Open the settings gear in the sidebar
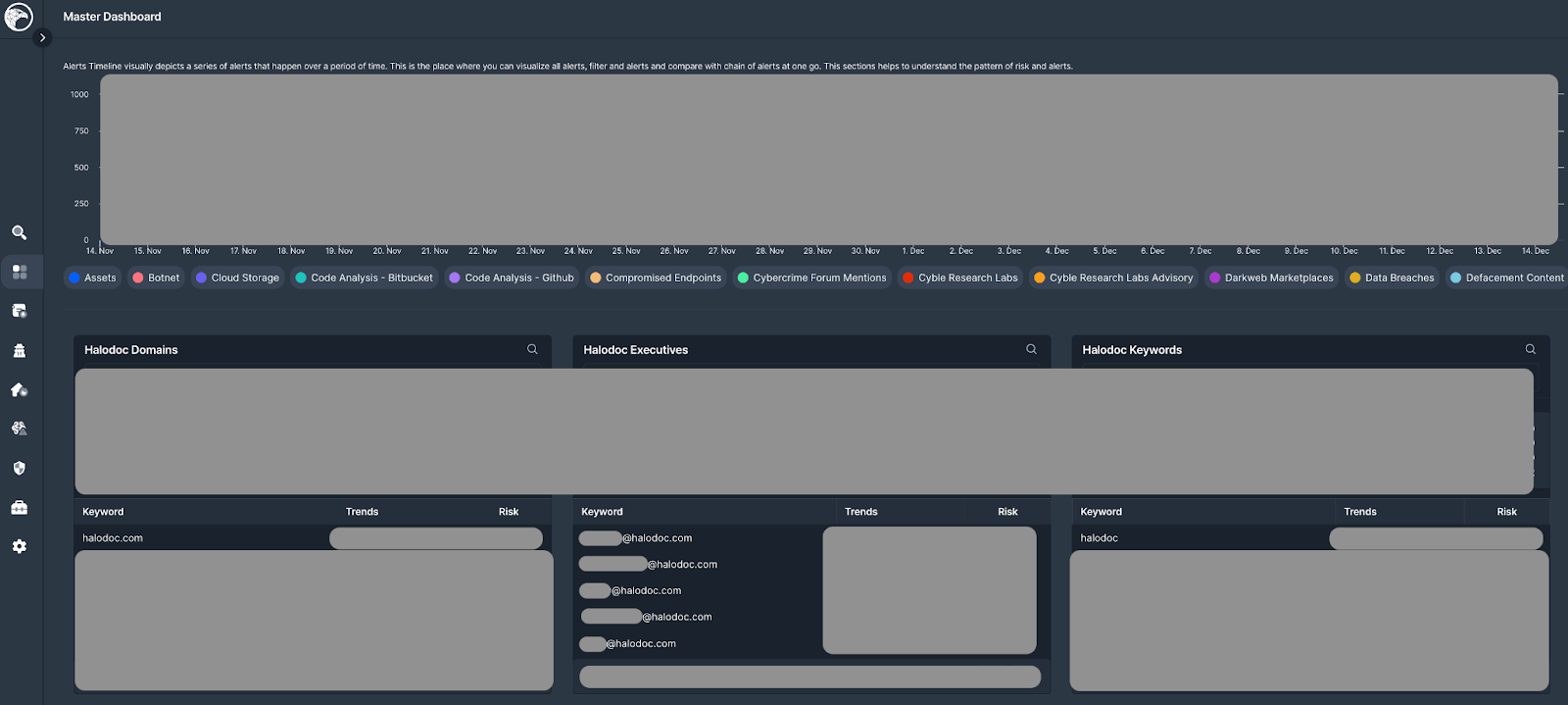This screenshot has height=705, width=1568. click(x=20, y=546)
